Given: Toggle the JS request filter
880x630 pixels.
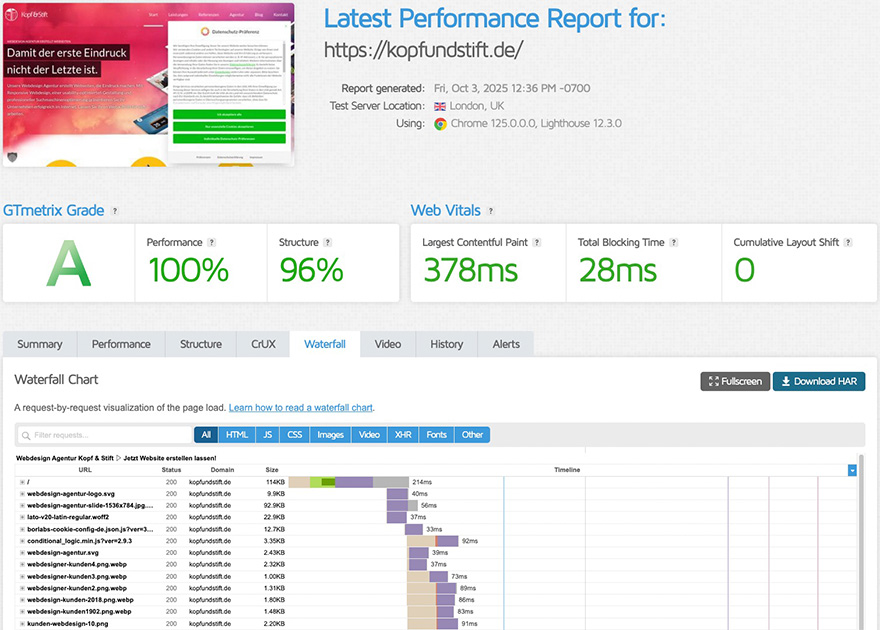Looking at the screenshot, I should [267, 435].
